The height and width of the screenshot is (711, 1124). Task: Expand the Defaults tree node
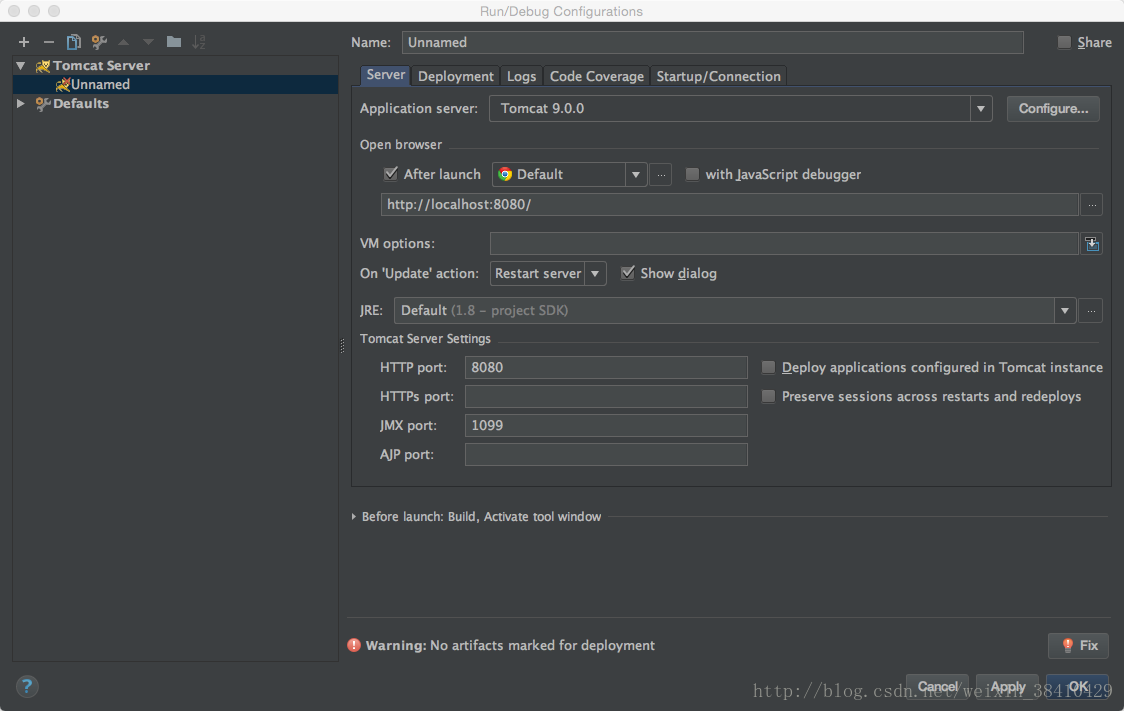(x=21, y=104)
